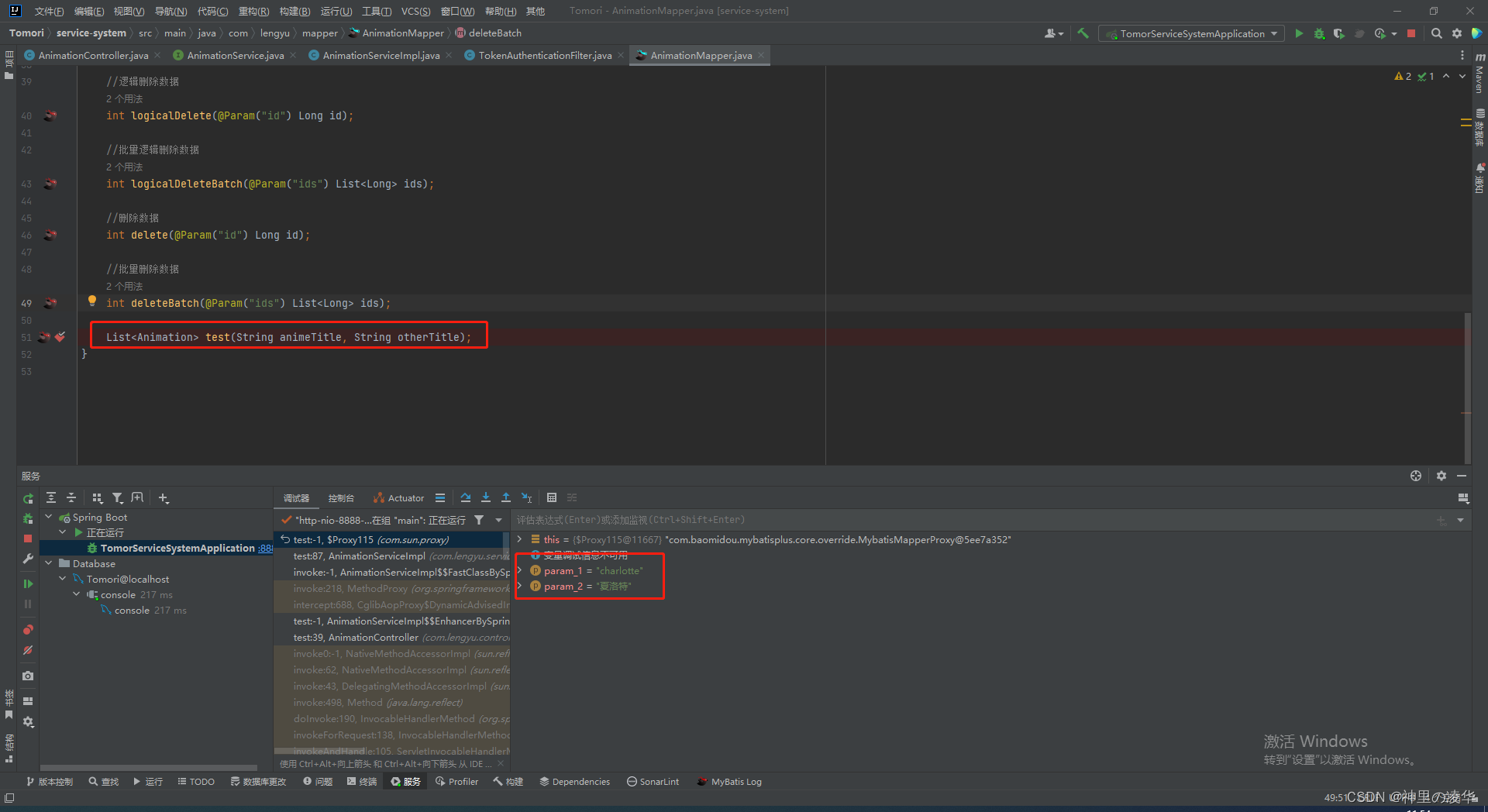Click the Thread Dump camera icon

coord(28,676)
